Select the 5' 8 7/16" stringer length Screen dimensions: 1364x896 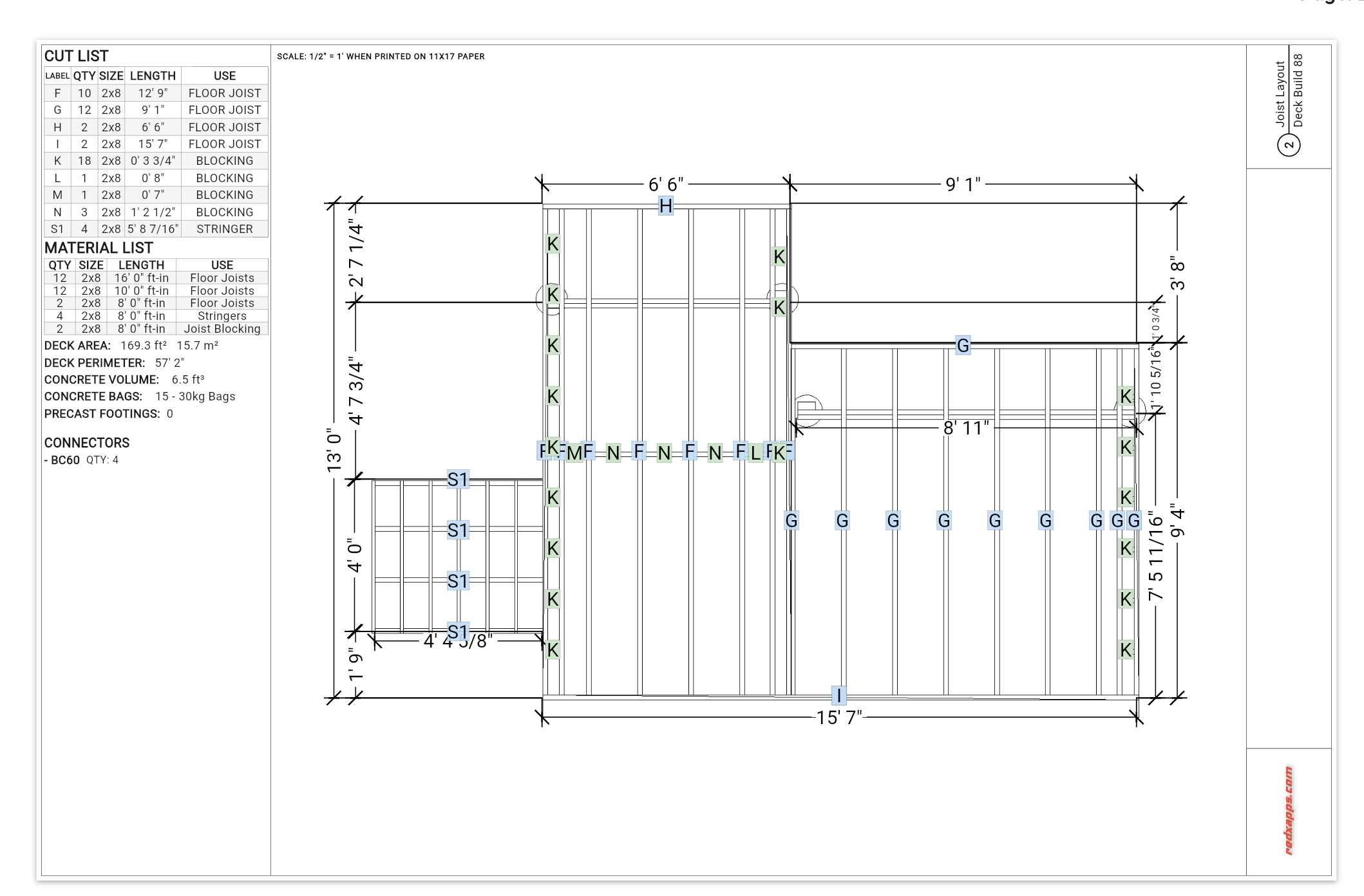coord(153,229)
